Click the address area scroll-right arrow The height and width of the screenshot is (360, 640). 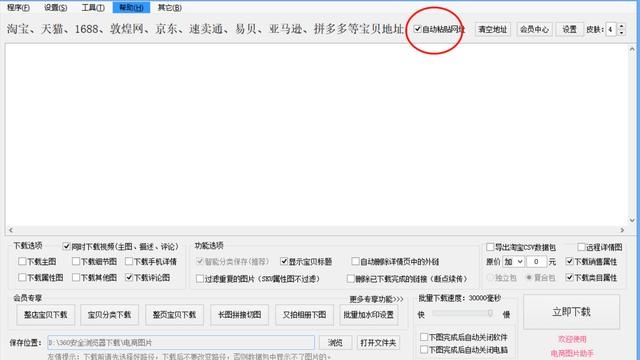[622, 230]
